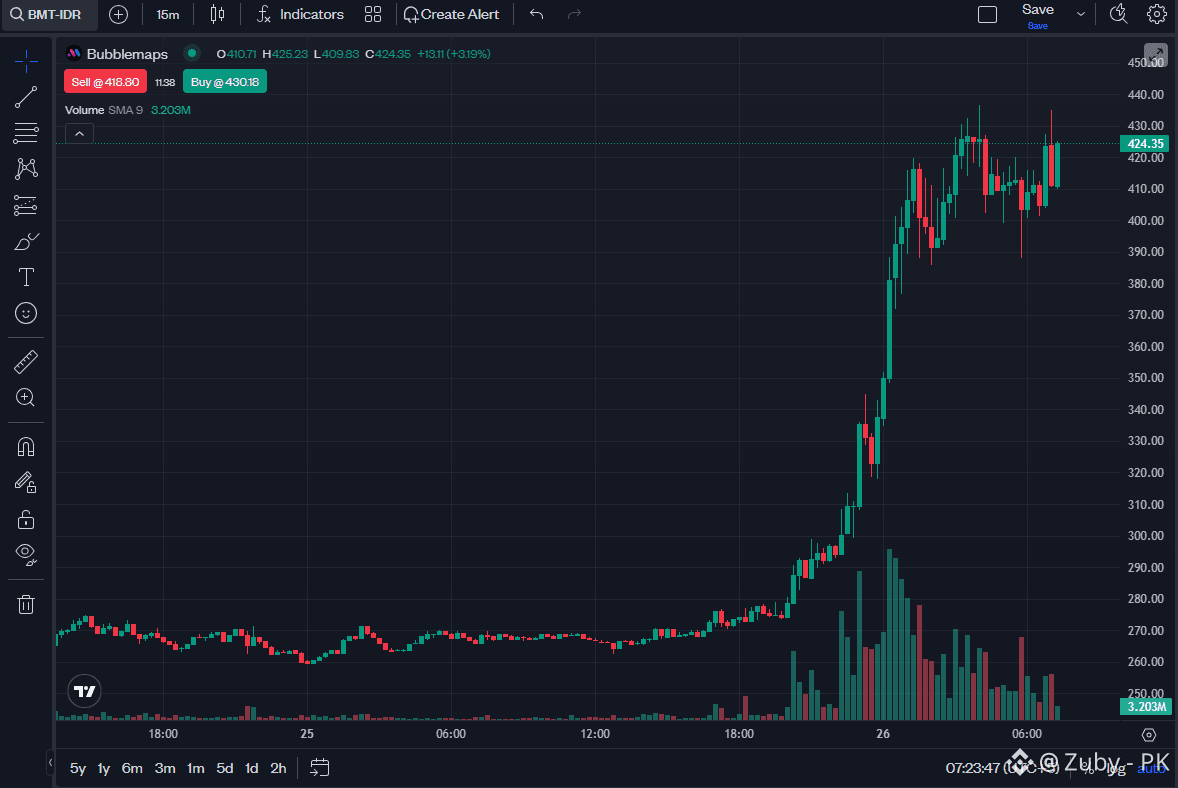Click the 26 date label on time axis
The image size is (1178, 788).
tap(883, 734)
